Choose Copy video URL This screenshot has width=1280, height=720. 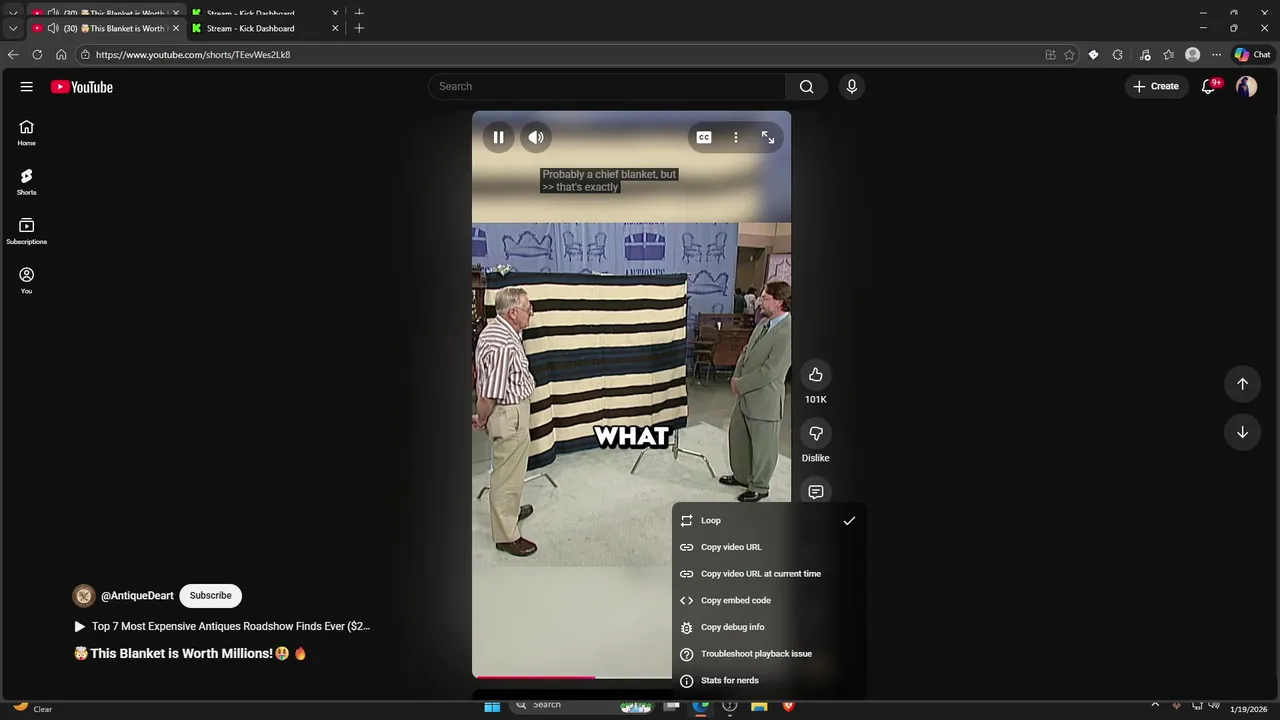[768, 547]
